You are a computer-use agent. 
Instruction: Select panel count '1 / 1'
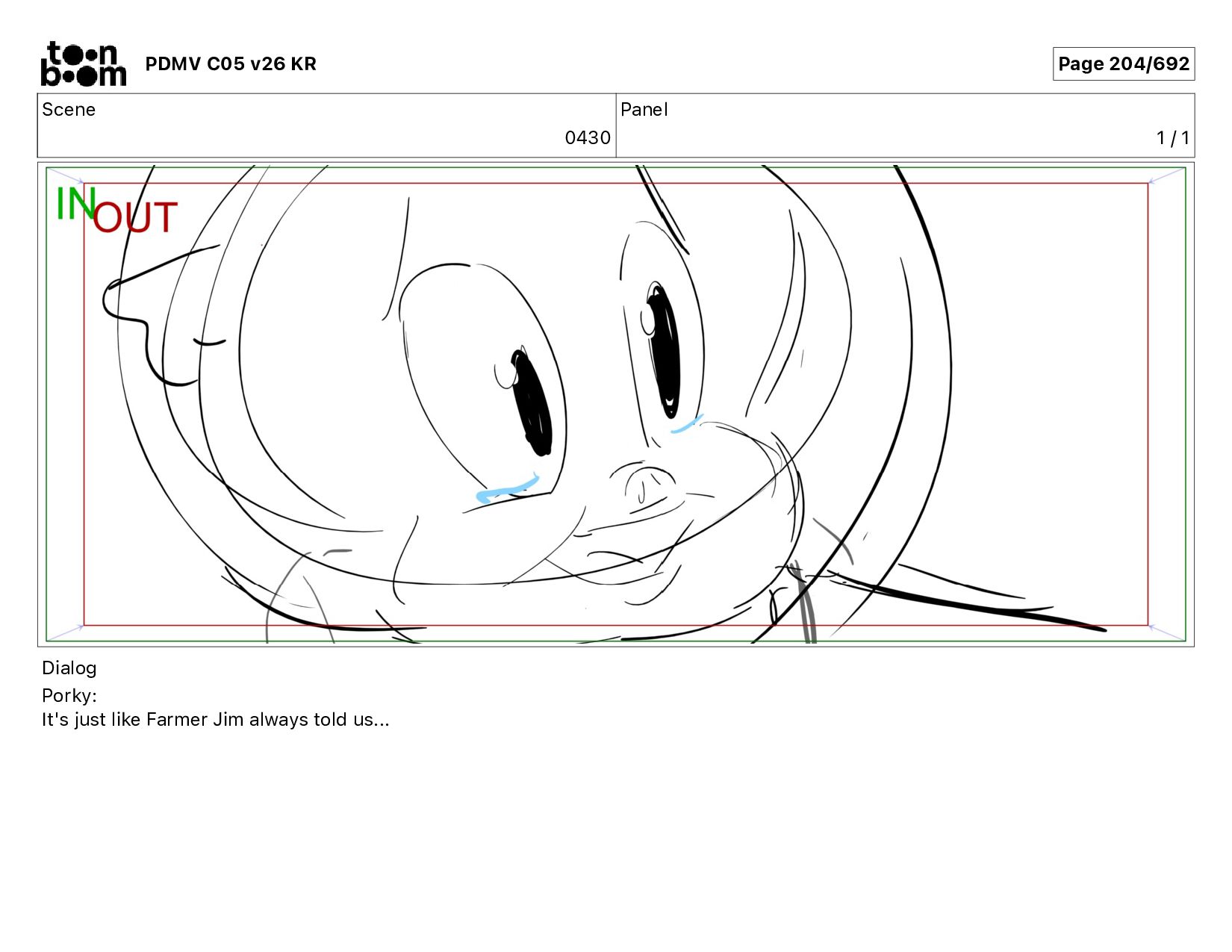point(1172,138)
